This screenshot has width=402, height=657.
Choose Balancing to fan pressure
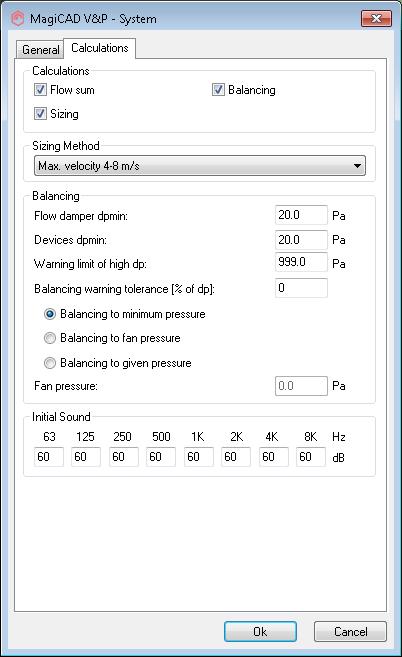pyautogui.click(x=50, y=338)
